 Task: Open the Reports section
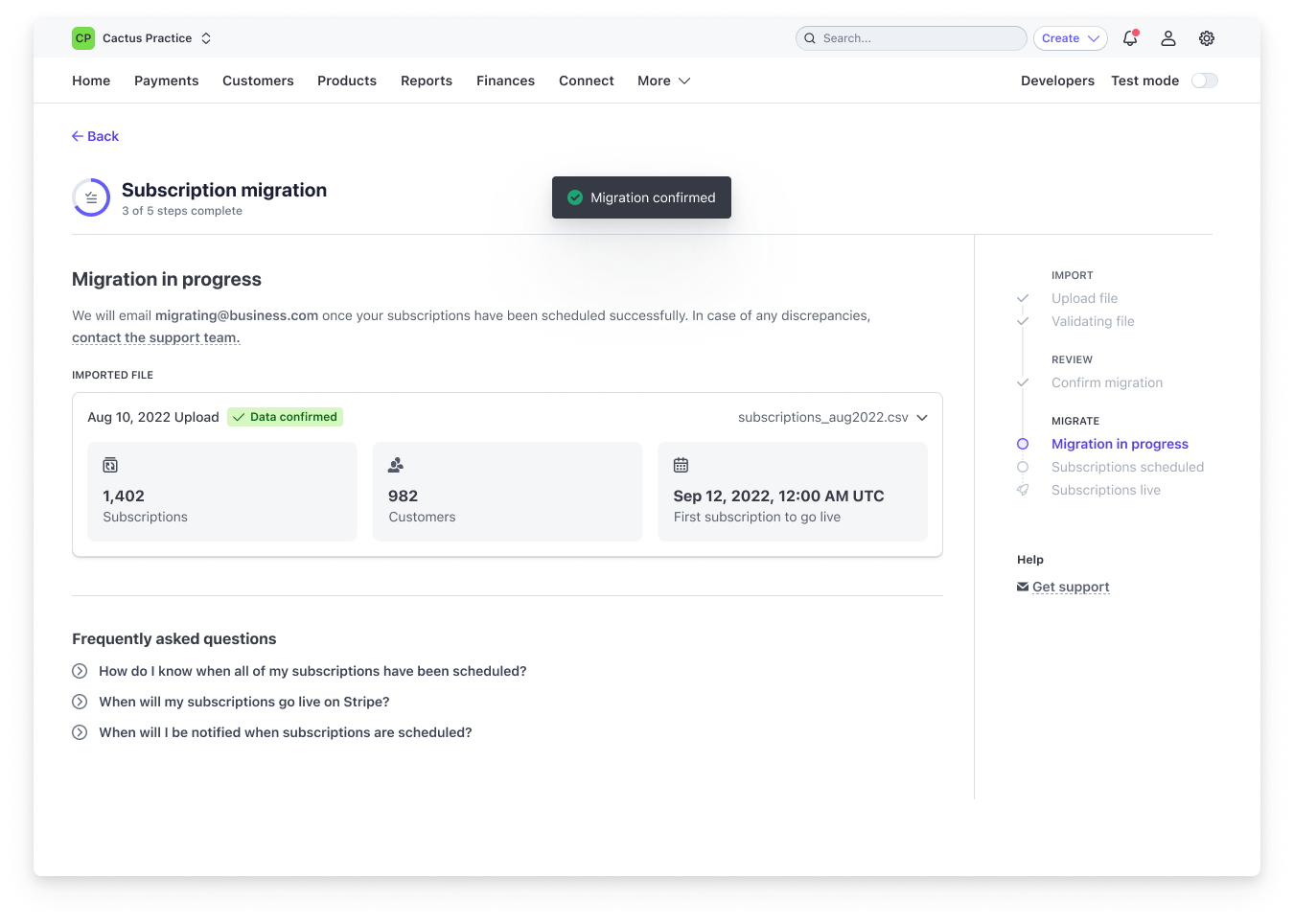426,81
